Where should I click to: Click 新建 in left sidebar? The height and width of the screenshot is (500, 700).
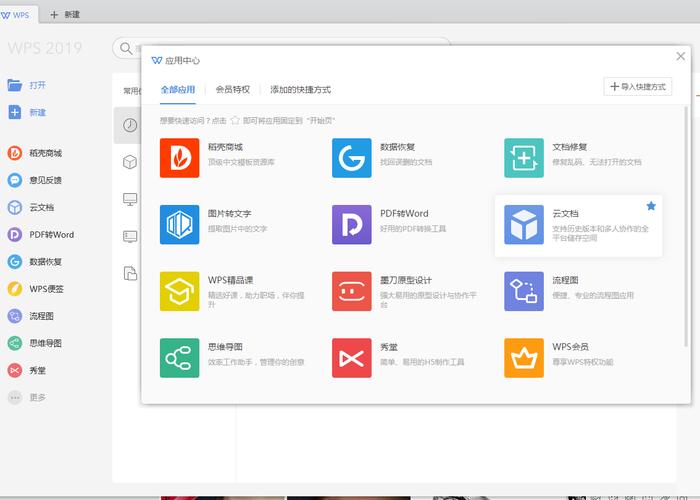click(27, 112)
